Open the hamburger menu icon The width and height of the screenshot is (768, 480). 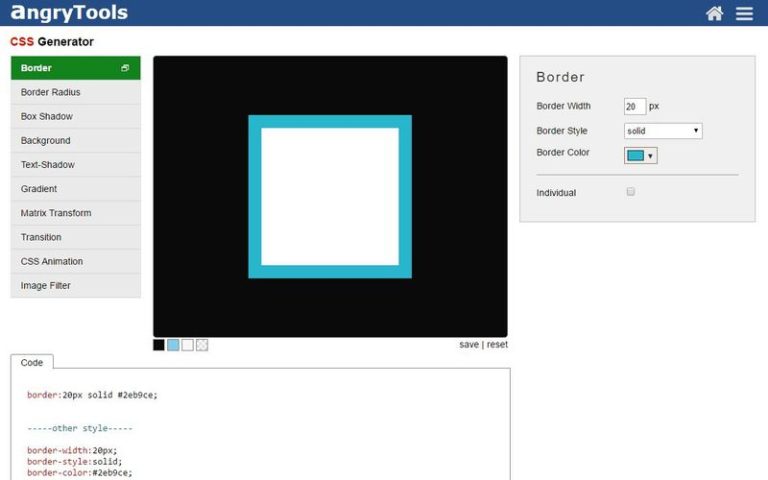(744, 13)
